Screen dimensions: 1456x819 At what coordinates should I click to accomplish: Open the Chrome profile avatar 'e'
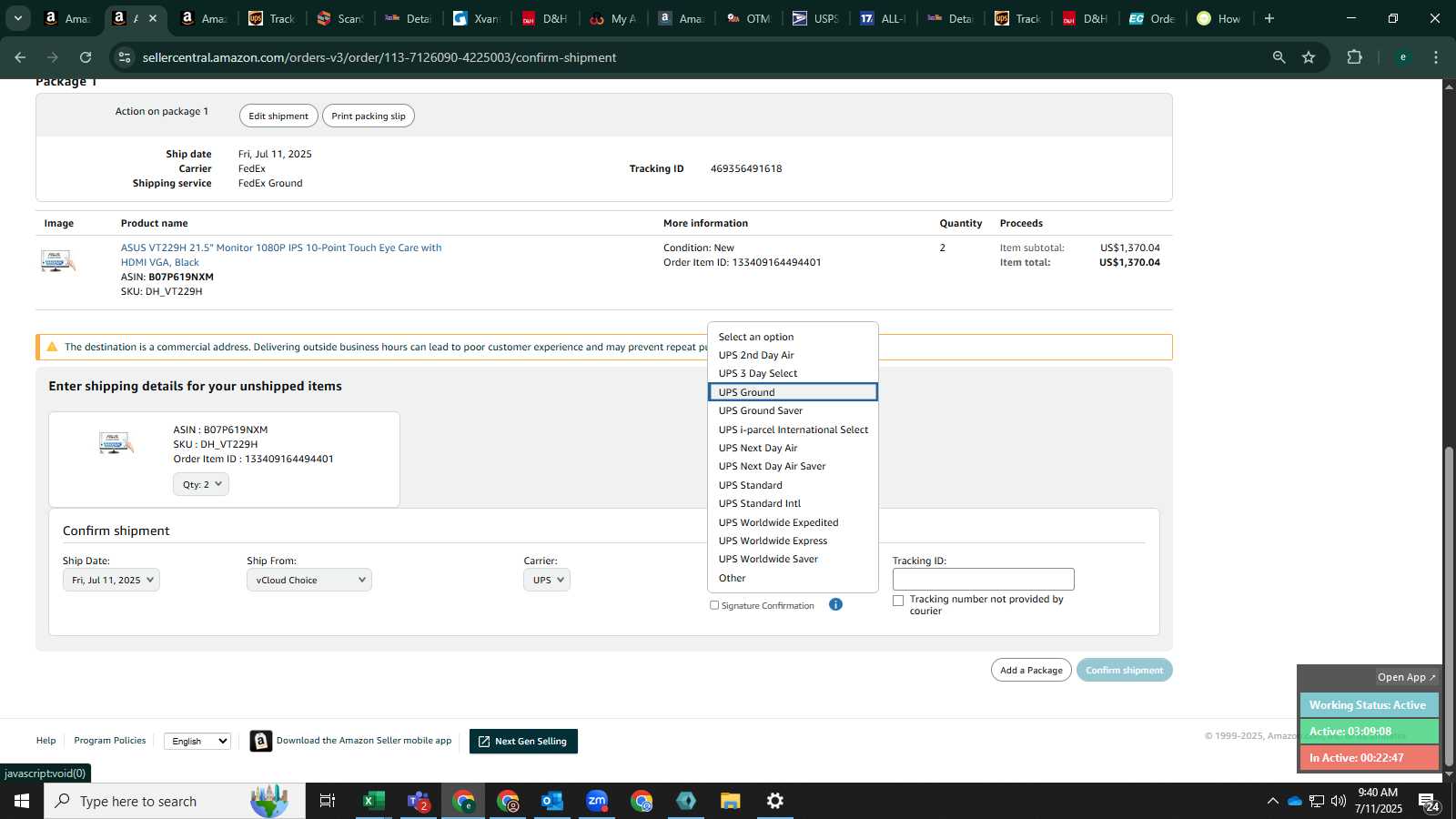1402,57
